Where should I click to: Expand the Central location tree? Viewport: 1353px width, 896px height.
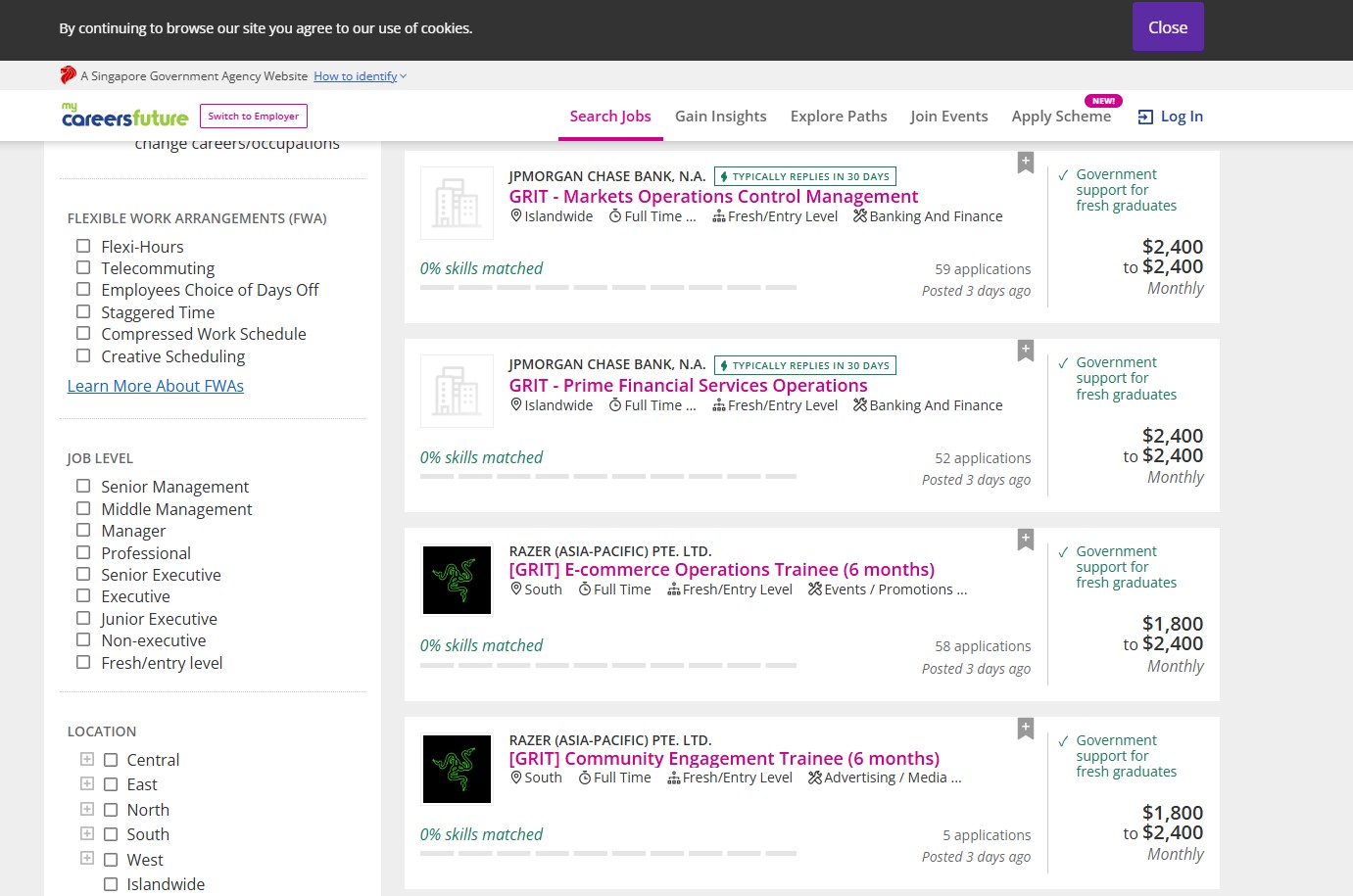tap(87, 760)
